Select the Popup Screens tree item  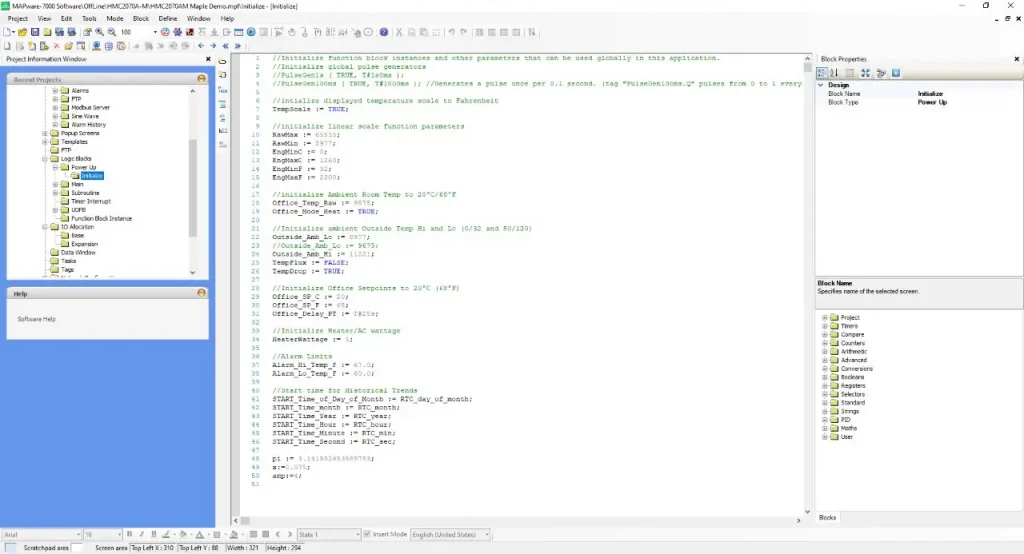(80, 133)
